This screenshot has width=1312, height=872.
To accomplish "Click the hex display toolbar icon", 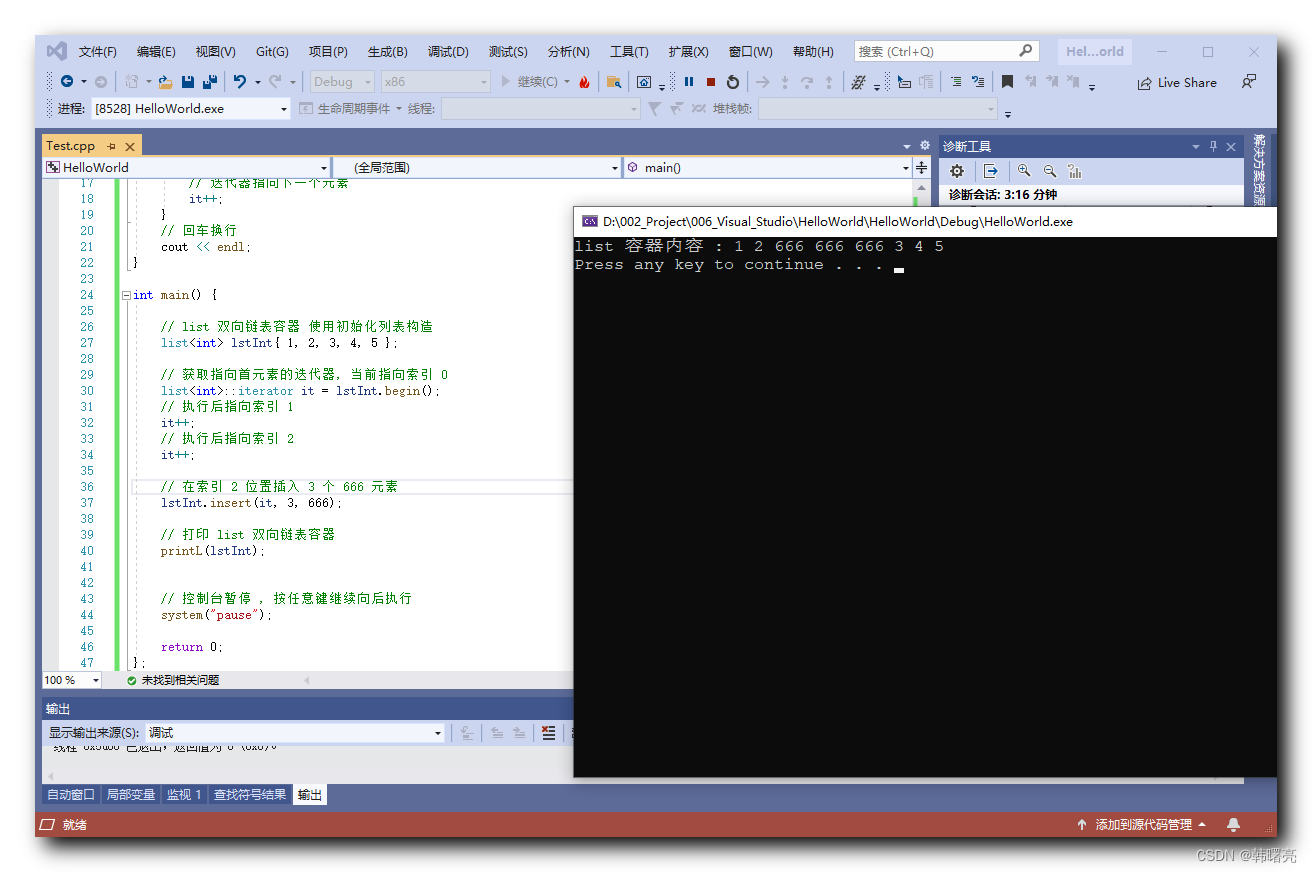I will [x=858, y=82].
